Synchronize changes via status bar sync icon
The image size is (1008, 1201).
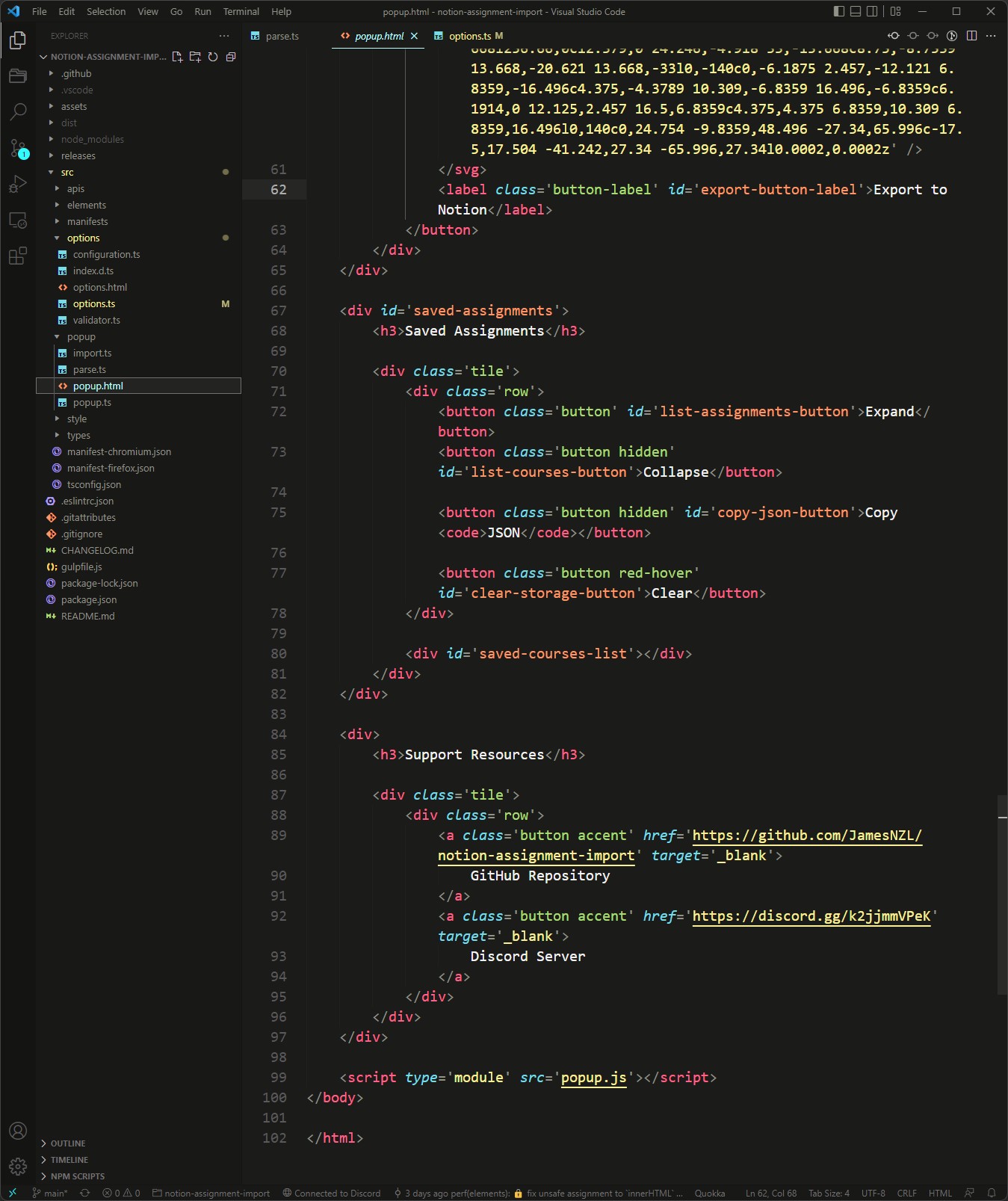coord(84,1193)
